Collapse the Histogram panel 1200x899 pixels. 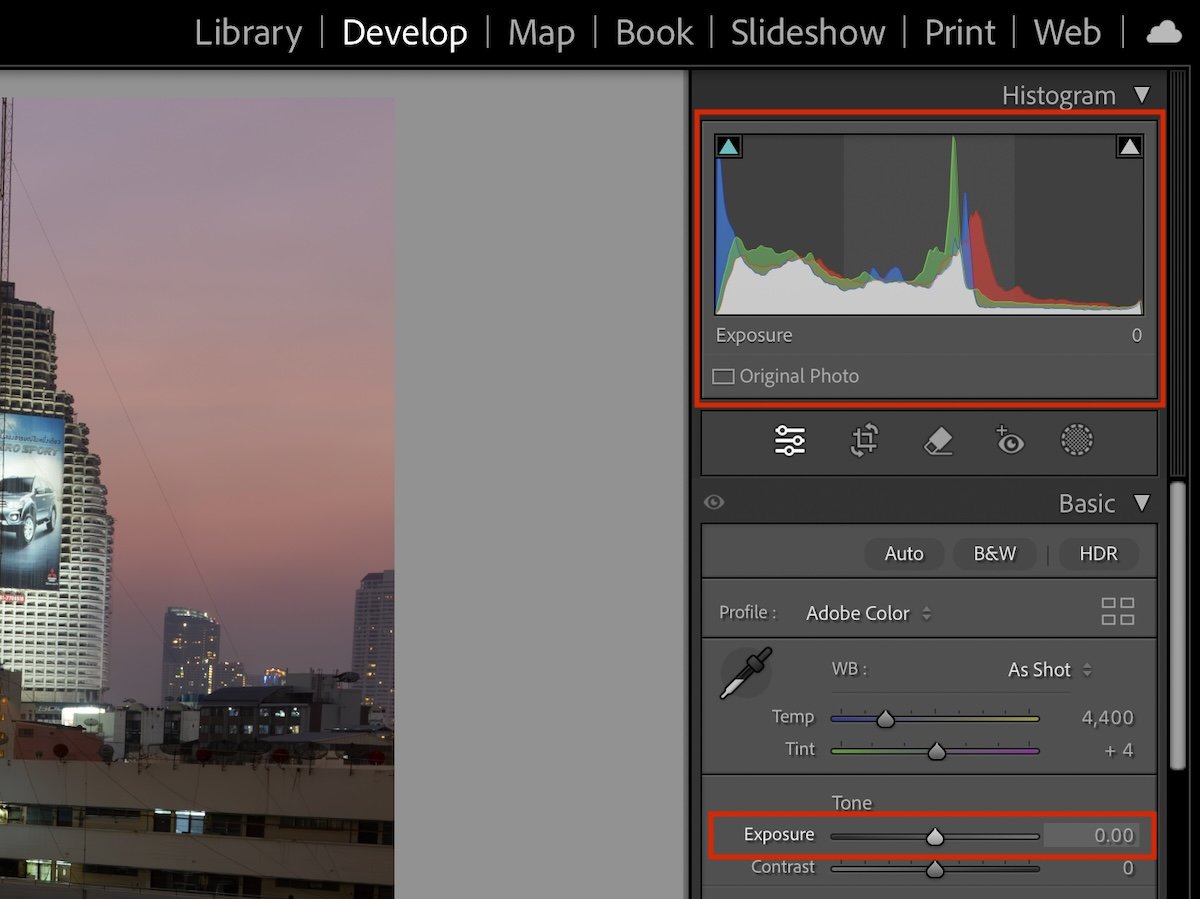(x=1142, y=95)
